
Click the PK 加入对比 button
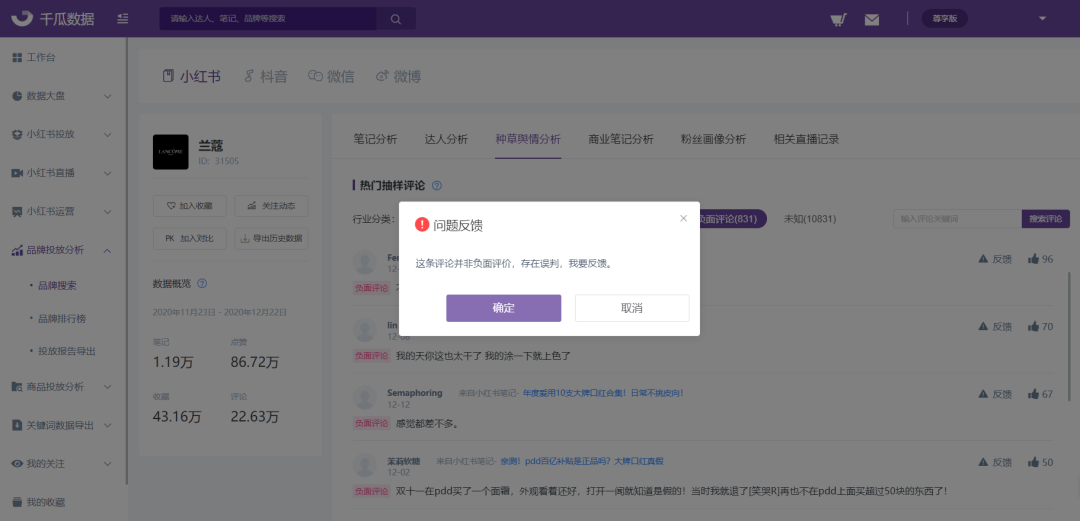190,238
